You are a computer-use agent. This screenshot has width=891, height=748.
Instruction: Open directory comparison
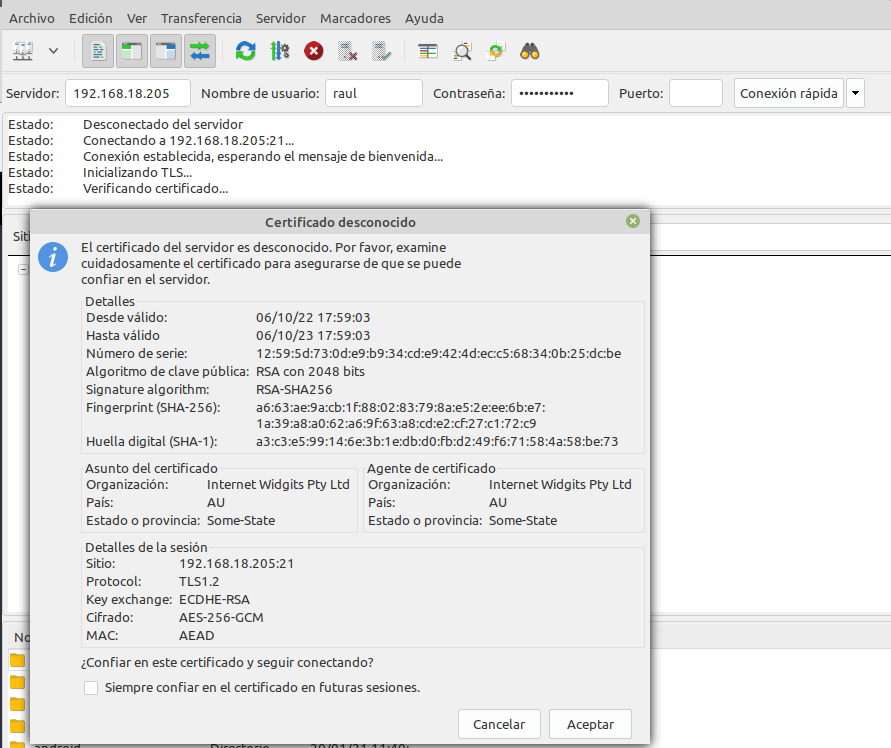tap(427, 50)
